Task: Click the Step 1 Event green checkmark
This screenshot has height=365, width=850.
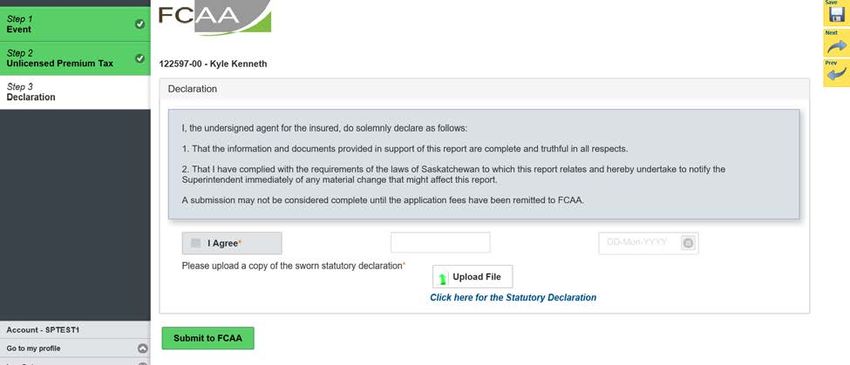Action: (140, 24)
